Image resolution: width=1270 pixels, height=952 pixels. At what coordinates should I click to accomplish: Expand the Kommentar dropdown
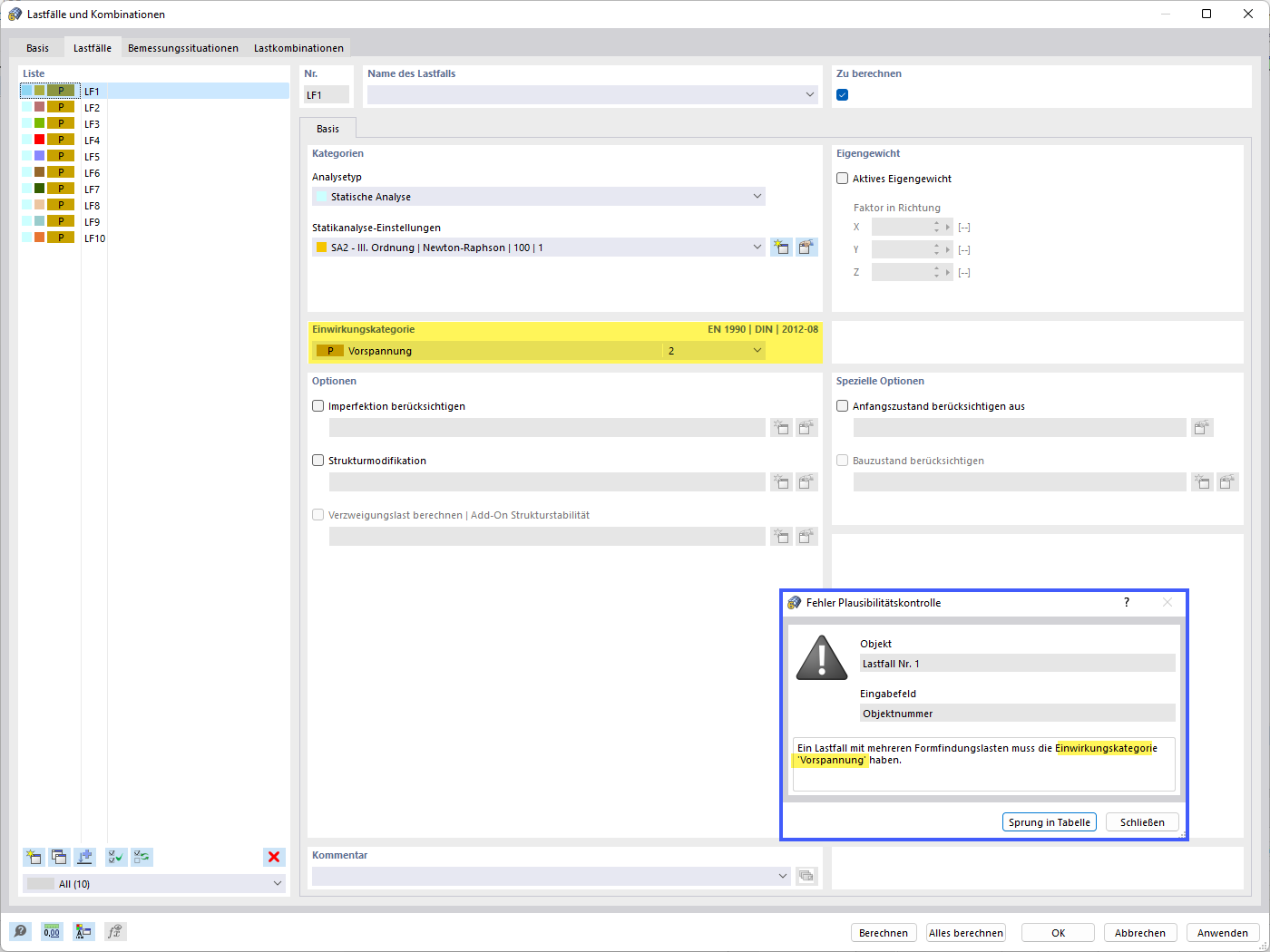783,876
